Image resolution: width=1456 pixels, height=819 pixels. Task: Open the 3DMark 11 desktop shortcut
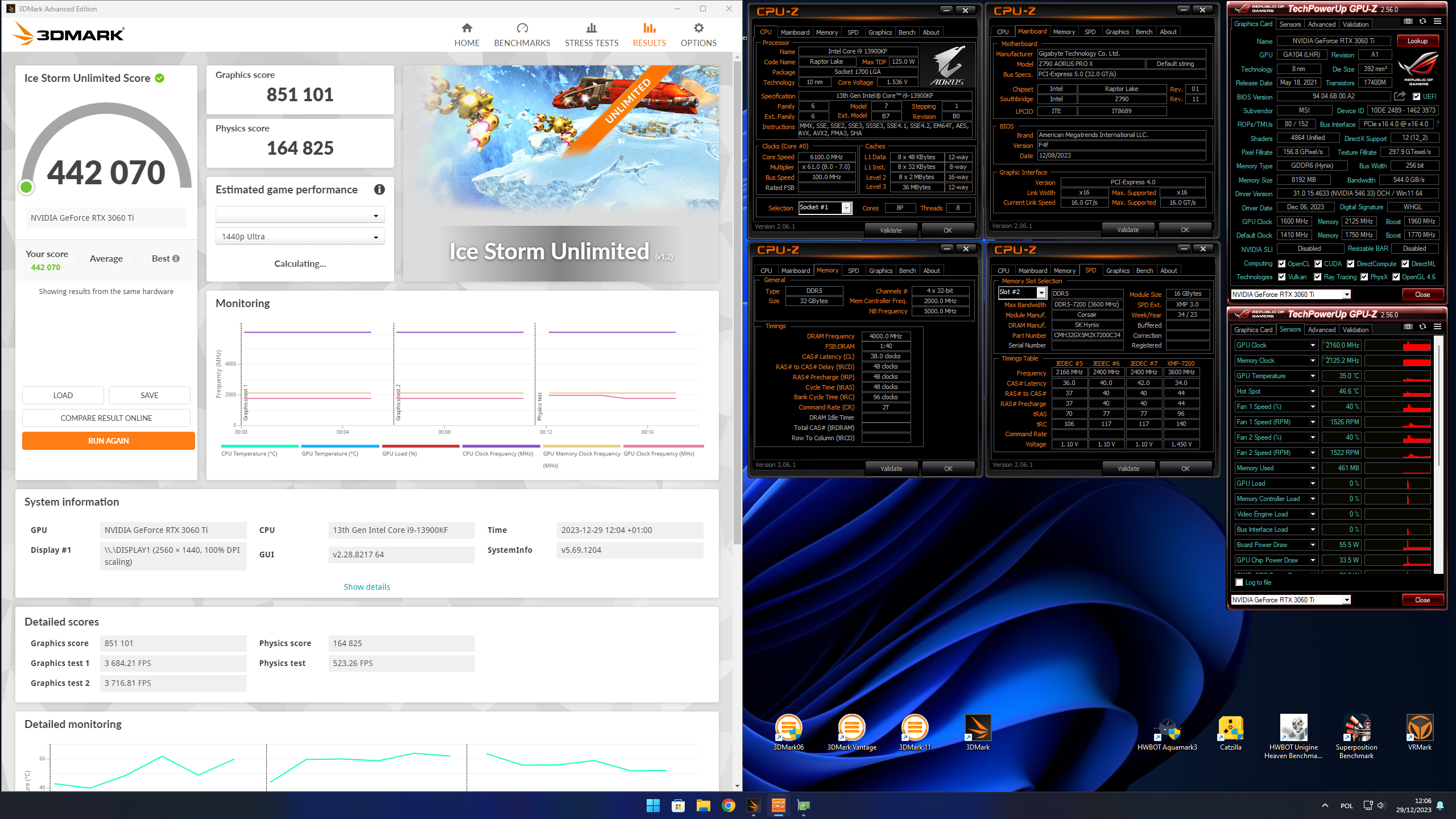pos(915,733)
